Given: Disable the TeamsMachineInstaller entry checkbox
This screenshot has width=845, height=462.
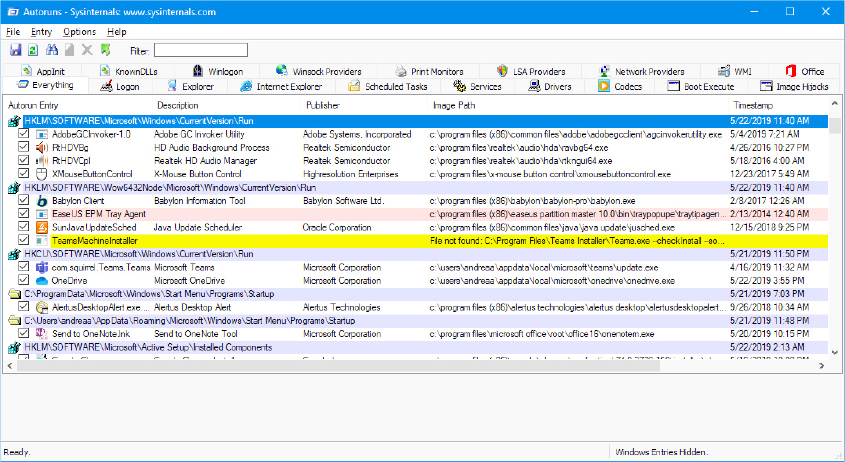Looking at the screenshot, I should 24,241.
